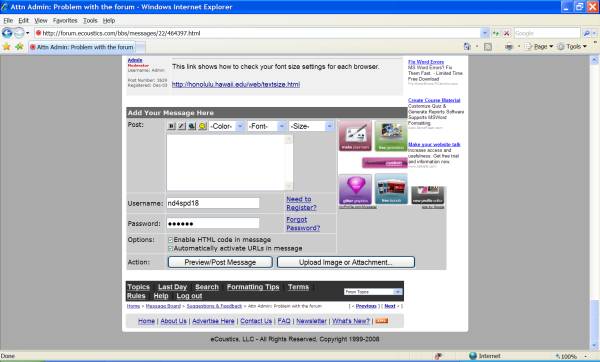Viewport: 600px width, 362px height.
Task: Expand the recent pages arrow beside Forward button
Action: click(28, 33)
